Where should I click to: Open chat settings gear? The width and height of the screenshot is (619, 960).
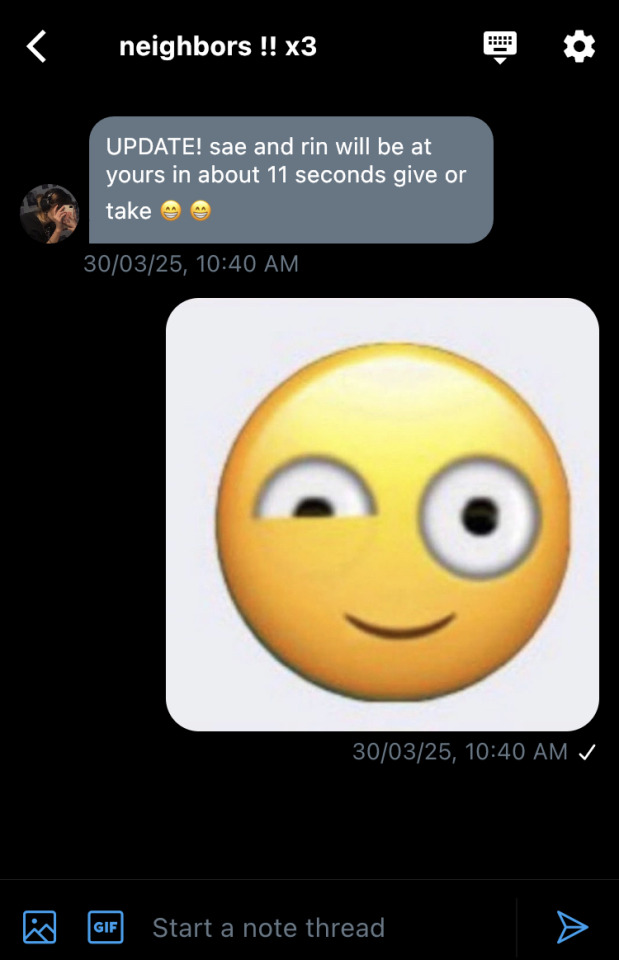(x=579, y=46)
